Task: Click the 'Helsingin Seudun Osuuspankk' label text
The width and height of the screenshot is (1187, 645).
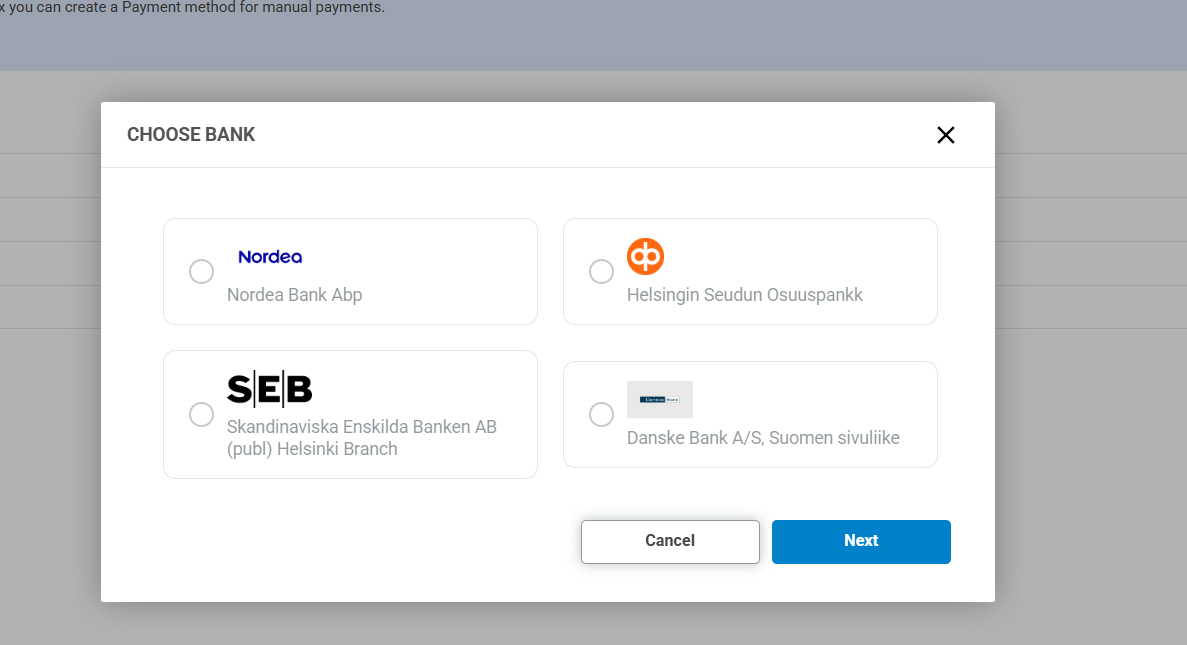Action: 744,295
